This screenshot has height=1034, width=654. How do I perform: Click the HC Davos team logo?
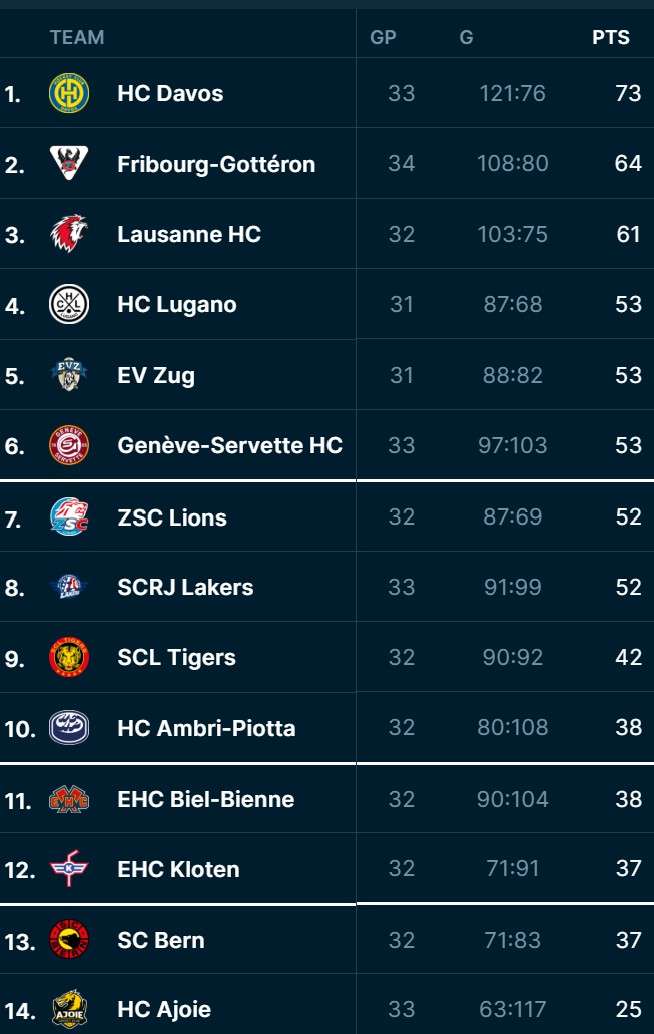(x=69, y=93)
